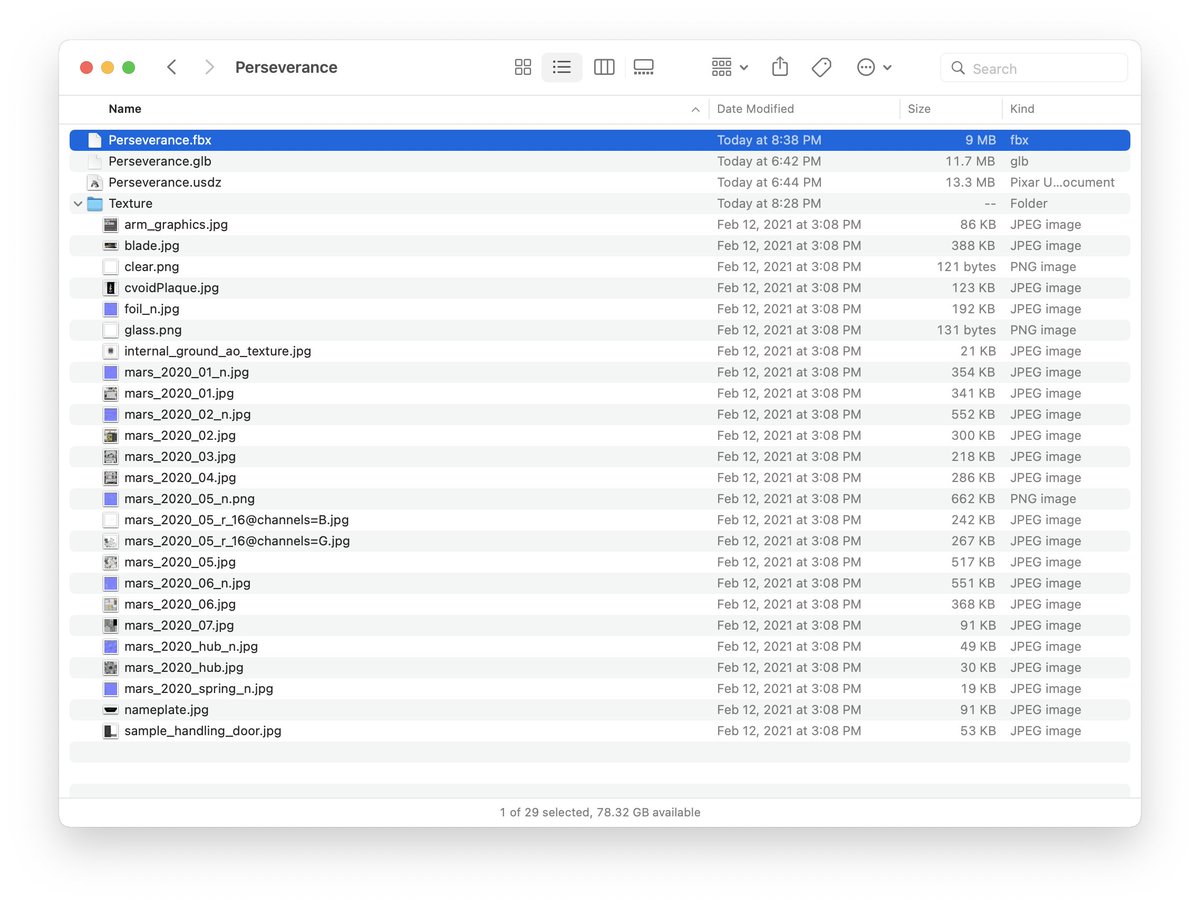Switch to list view
This screenshot has height=905, width=1200.
click(562, 67)
